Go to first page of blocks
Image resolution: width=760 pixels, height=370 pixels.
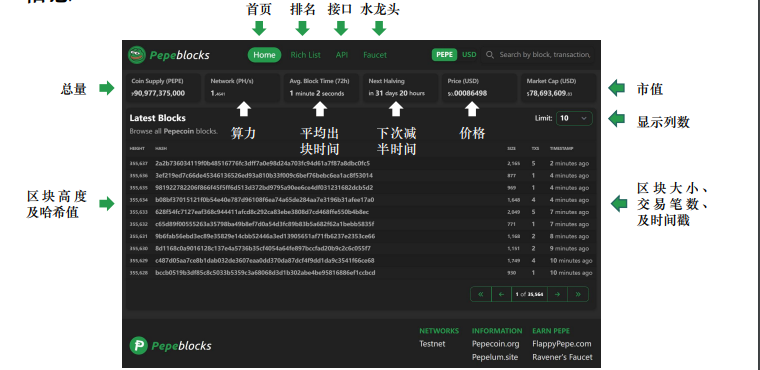(481, 294)
